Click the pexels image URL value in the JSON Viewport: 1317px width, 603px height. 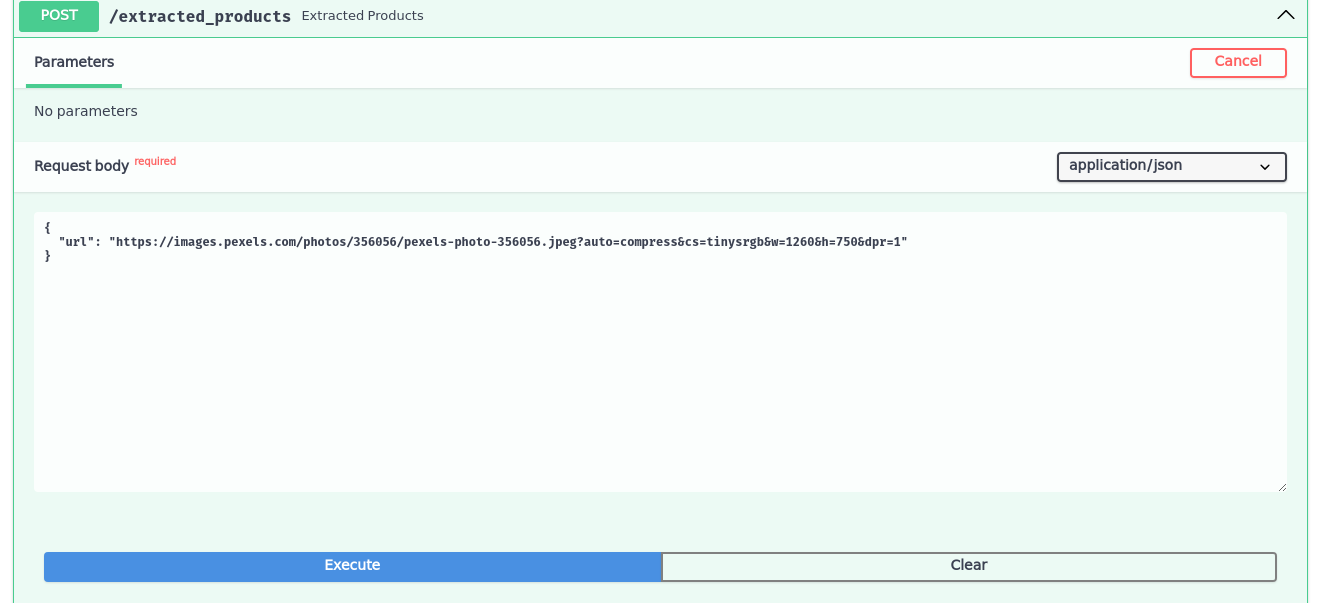click(x=508, y=242)
